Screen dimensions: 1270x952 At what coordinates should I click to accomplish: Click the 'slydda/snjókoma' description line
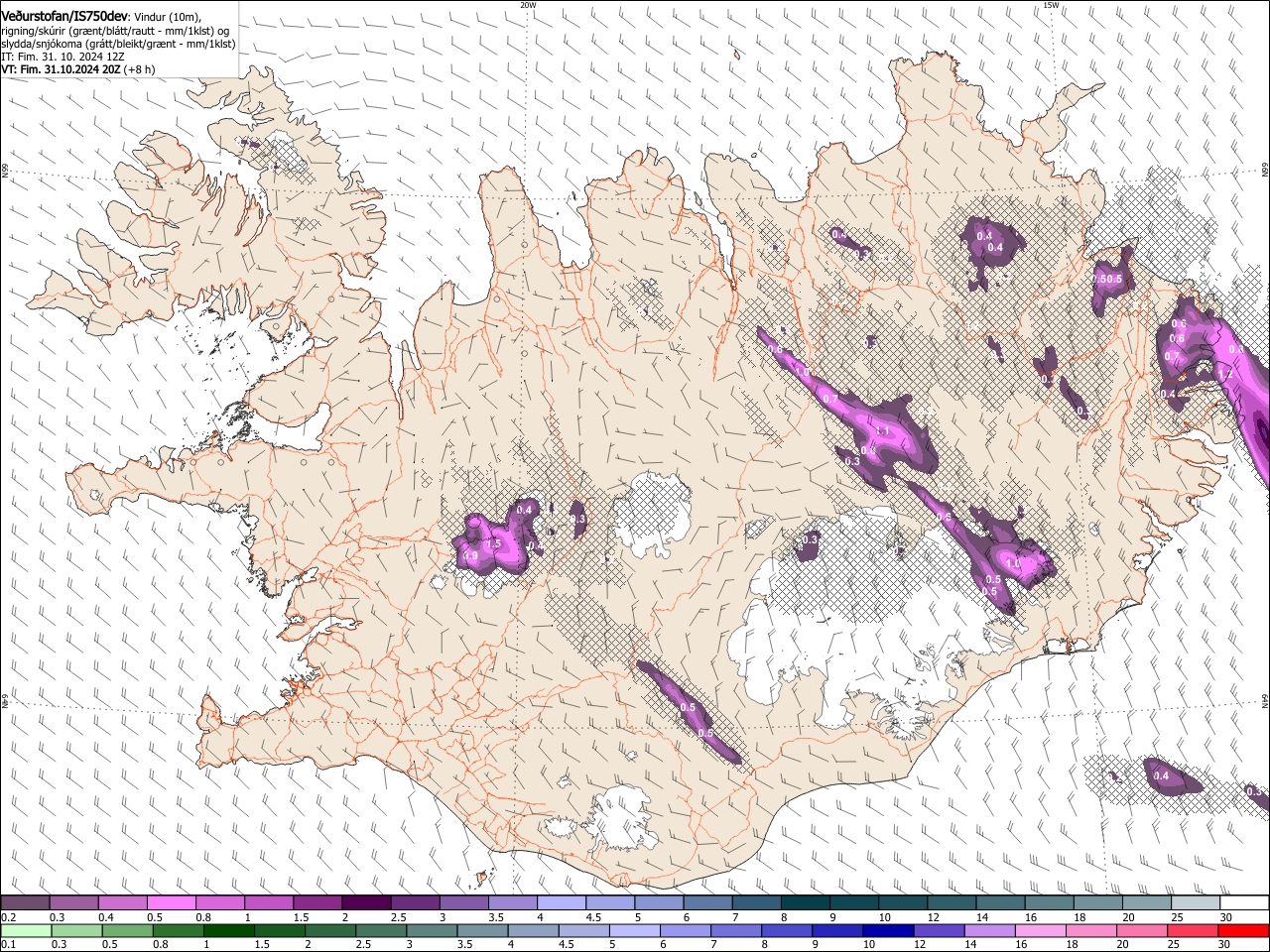(118, 44)
